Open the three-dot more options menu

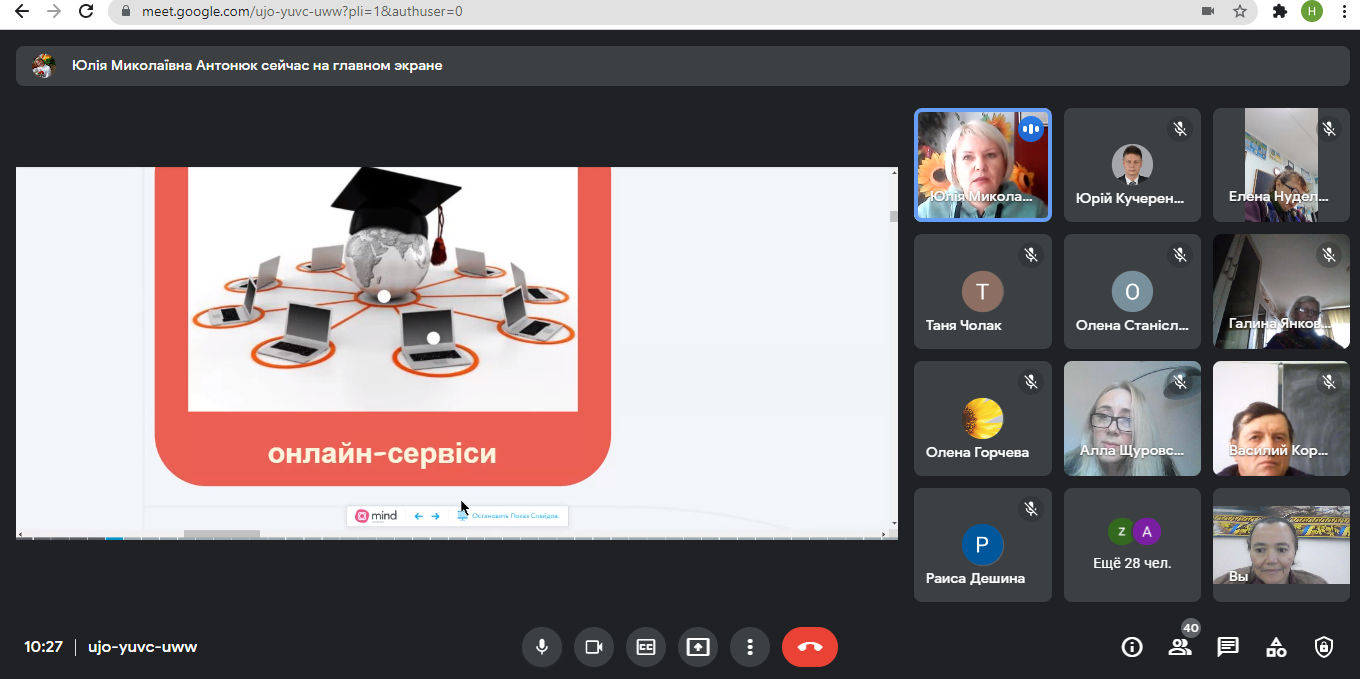750,647
